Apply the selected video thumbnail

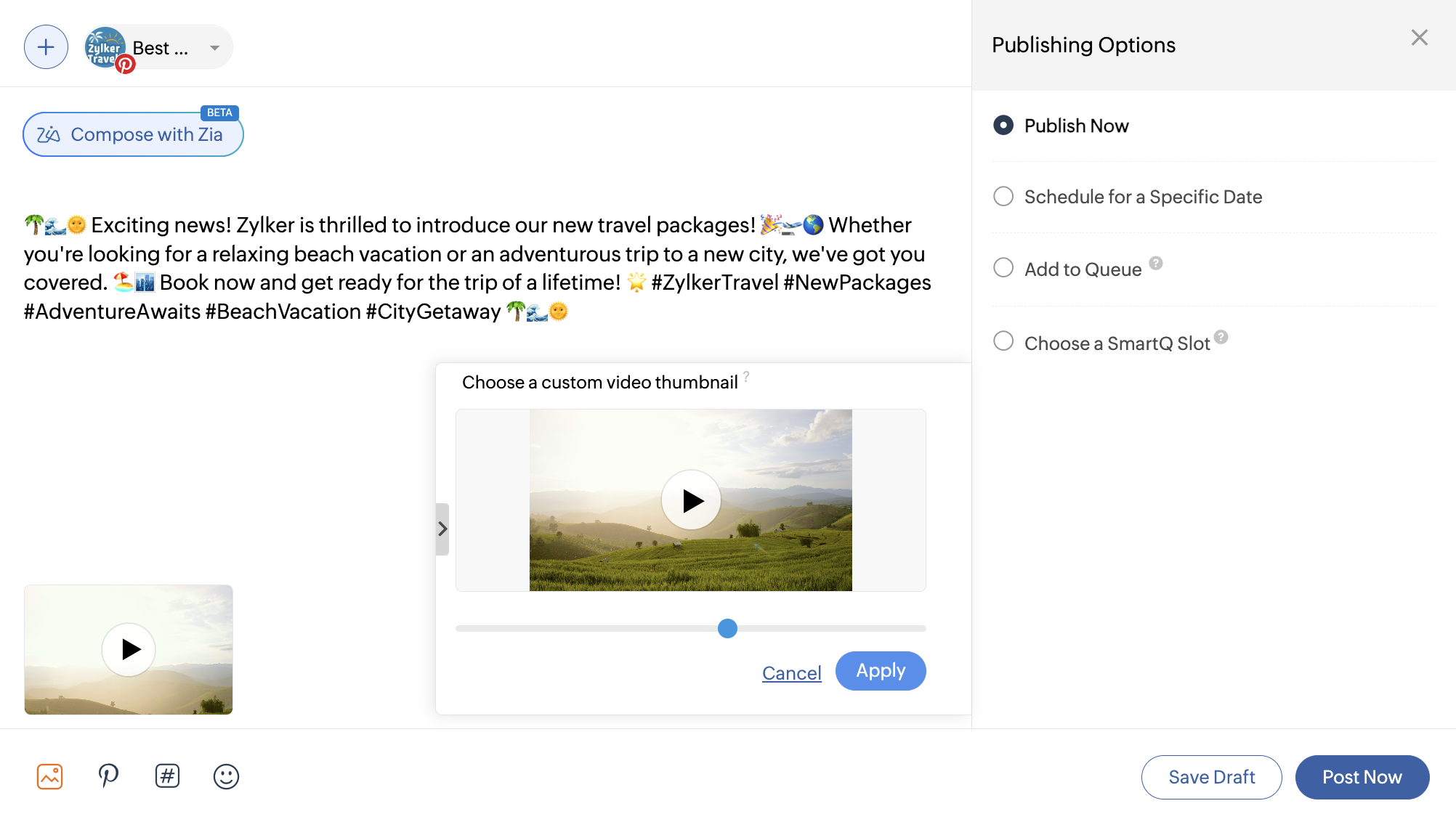[881, 671]
